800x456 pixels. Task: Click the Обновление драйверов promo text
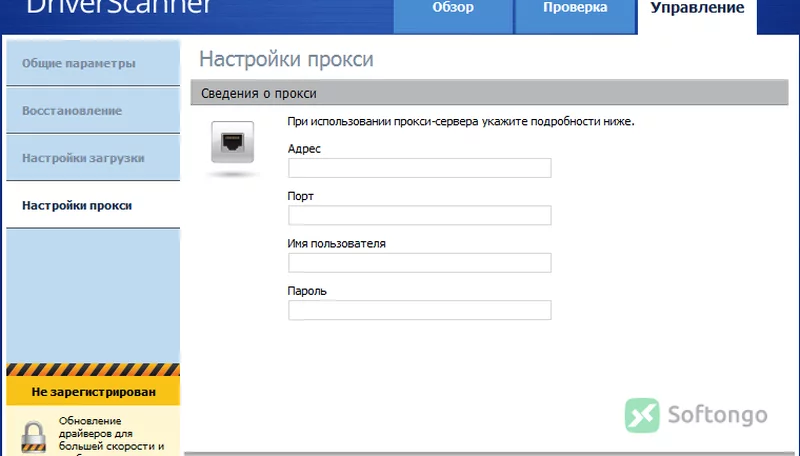pyautogui.click(x=111, y=436)
